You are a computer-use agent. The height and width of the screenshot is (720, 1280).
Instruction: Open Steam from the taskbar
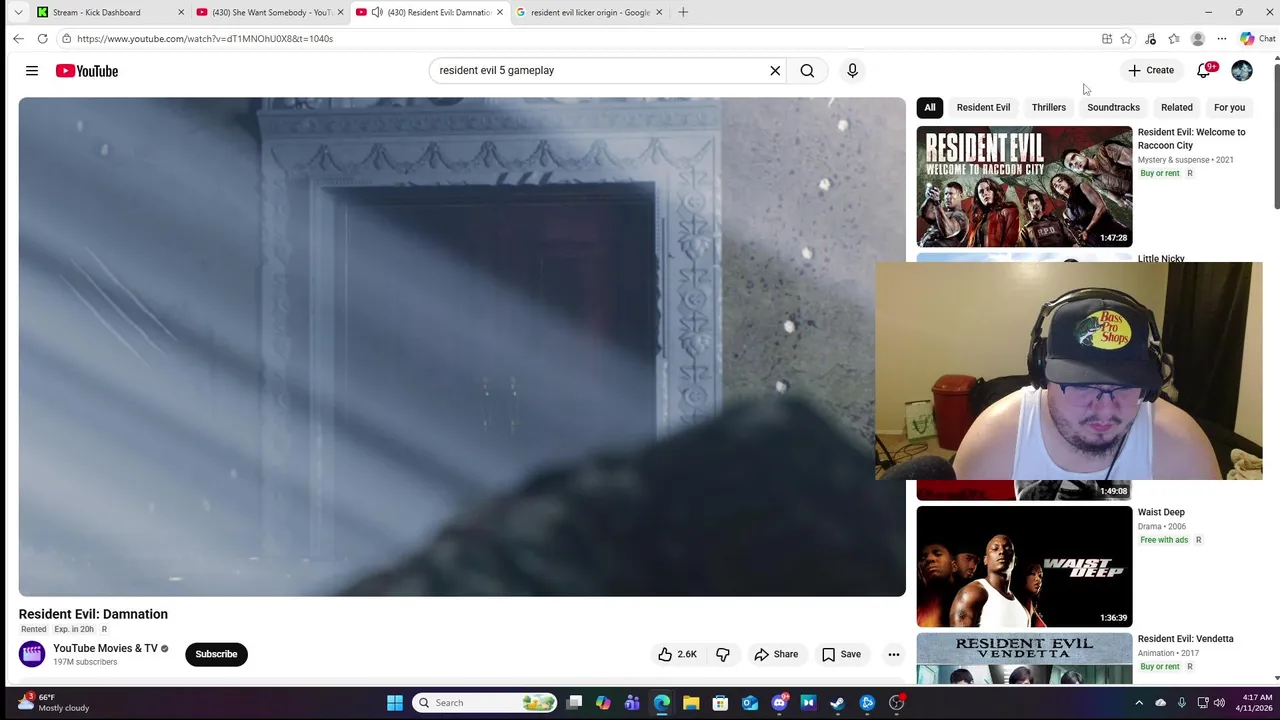837,703
